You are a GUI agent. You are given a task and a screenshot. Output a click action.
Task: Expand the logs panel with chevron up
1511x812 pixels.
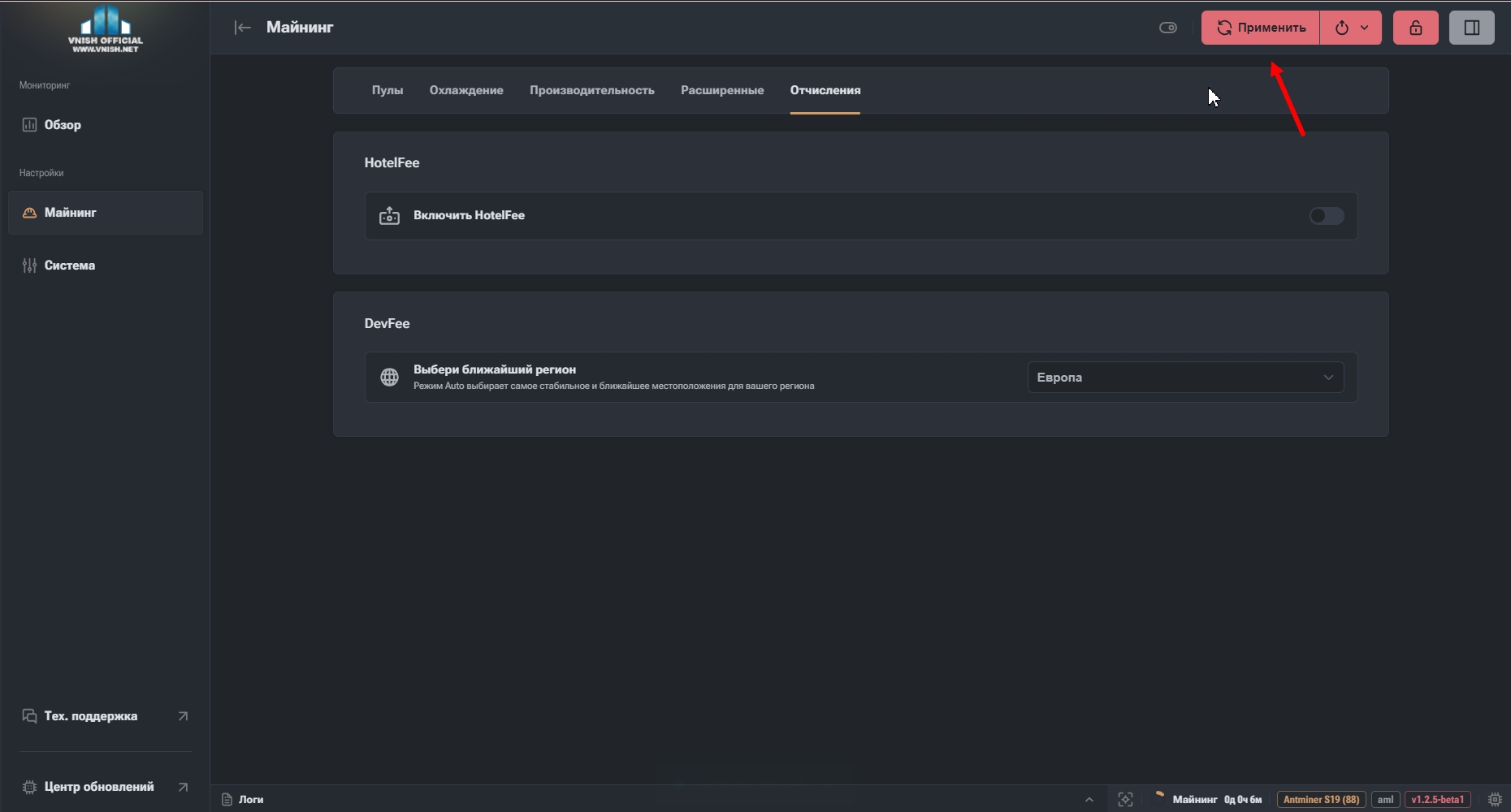tap(1089, 800)
